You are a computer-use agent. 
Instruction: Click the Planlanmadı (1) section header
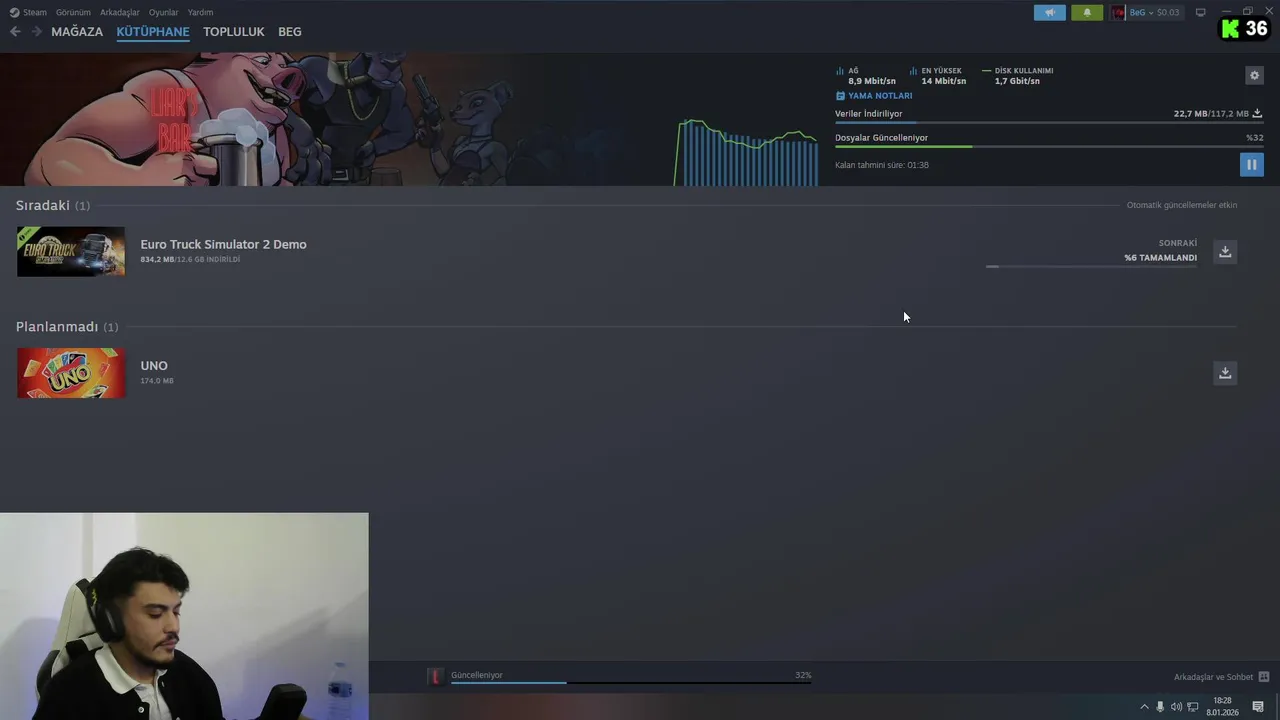(x=67, y=327)
